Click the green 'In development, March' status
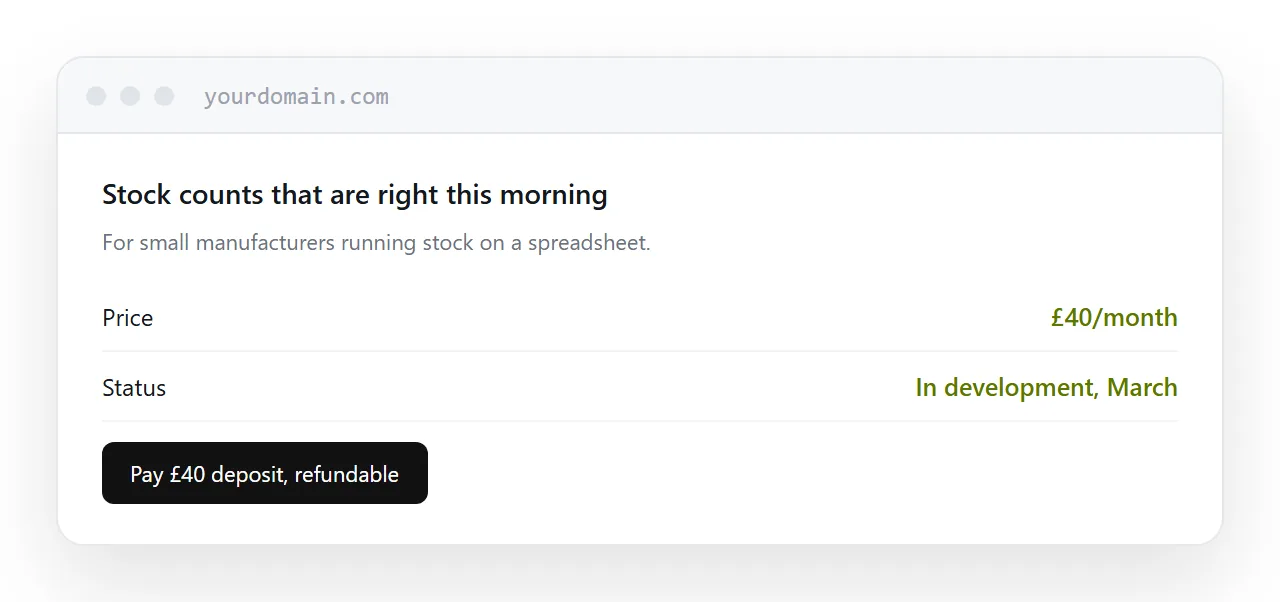This screenshot has width=1280, height=602. click(1046, 388)
